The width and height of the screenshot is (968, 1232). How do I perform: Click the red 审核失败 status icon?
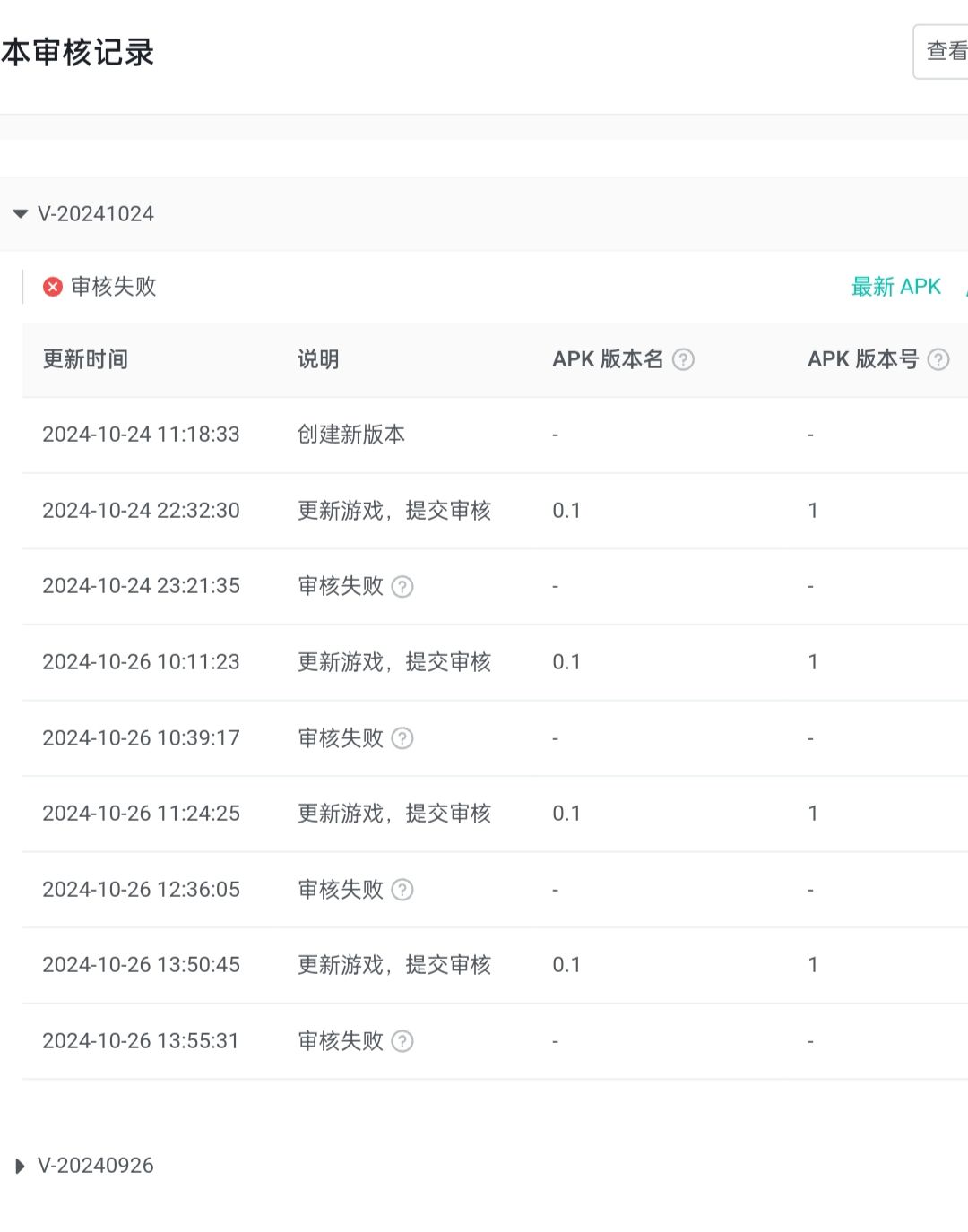point(53,287)
